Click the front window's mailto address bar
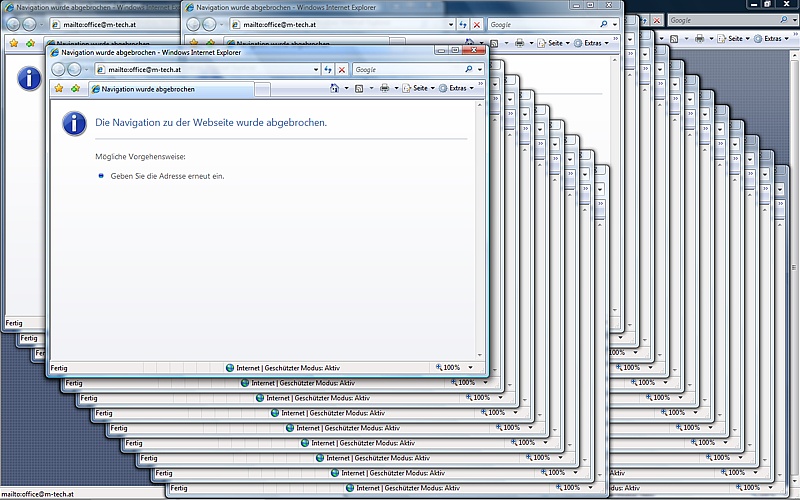The image size is (800, 500). pos(203,69)
